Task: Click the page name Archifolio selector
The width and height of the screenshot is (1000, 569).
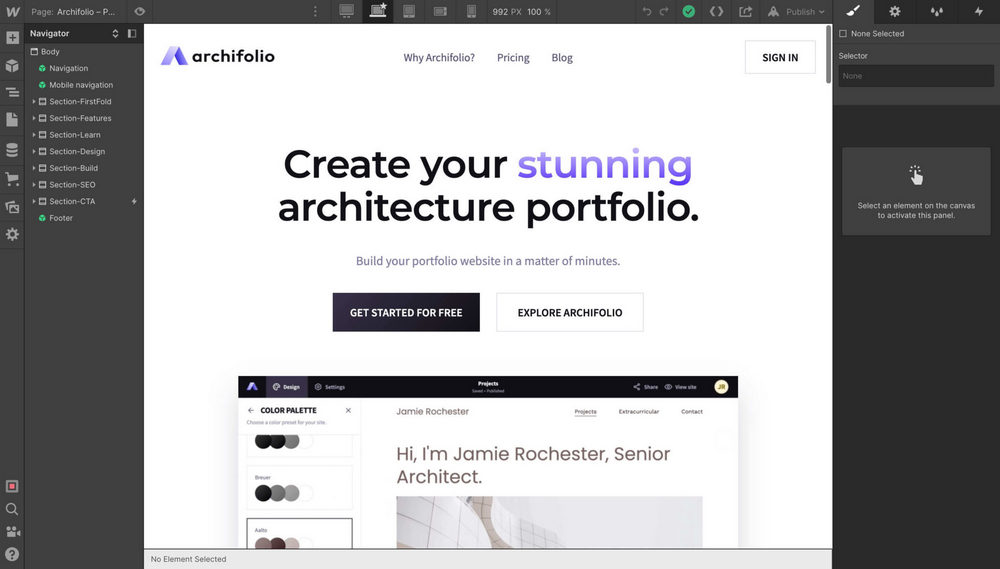Action: (73, 11)
